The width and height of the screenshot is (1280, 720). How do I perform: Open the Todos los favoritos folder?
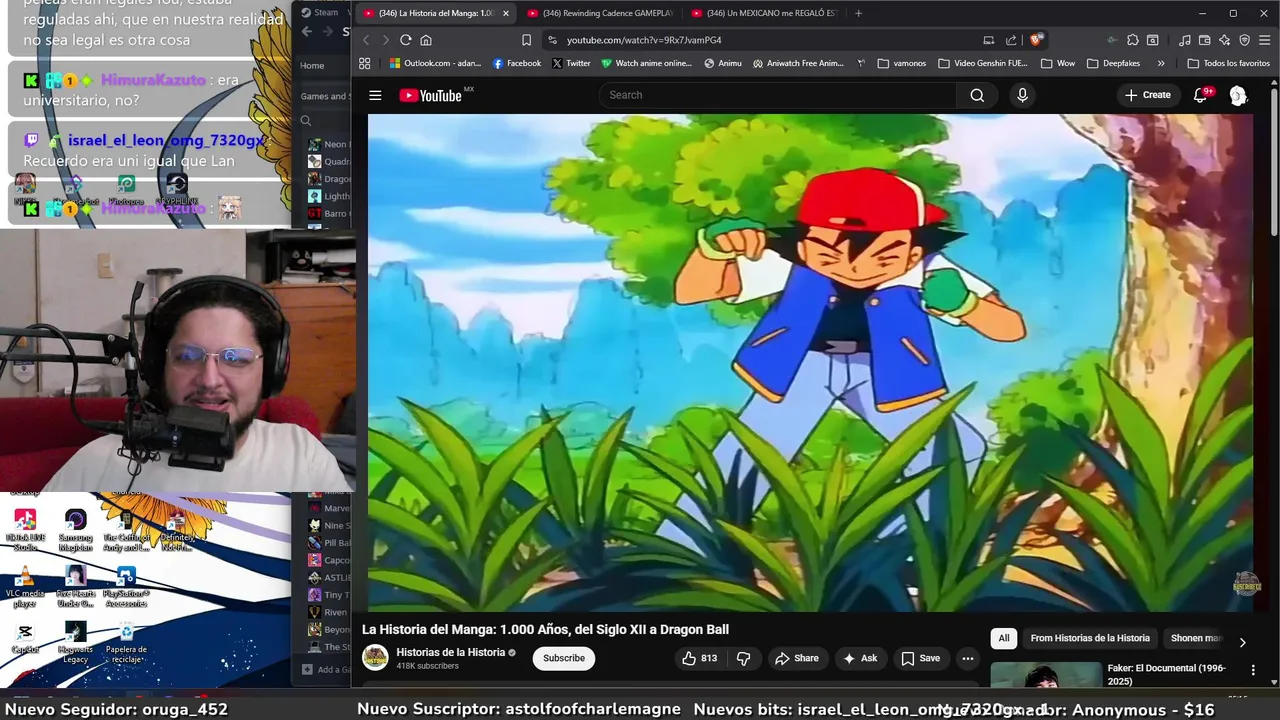pyautogui.click(x=1228, y=63)
